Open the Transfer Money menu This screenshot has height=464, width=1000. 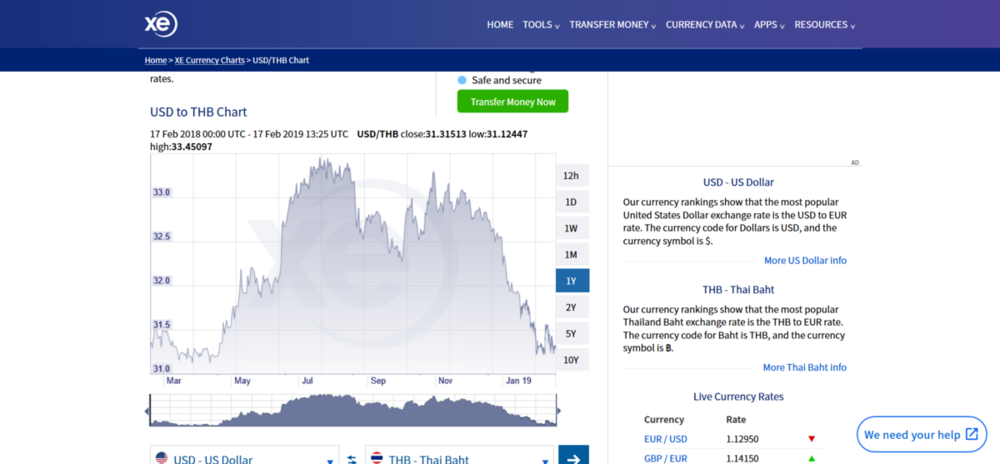612,25
